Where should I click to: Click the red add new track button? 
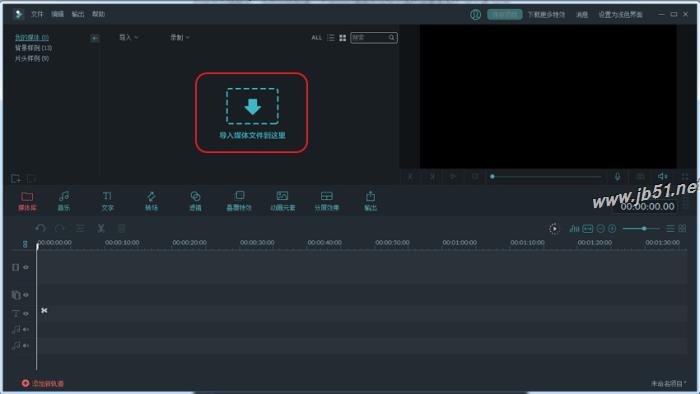43,383
